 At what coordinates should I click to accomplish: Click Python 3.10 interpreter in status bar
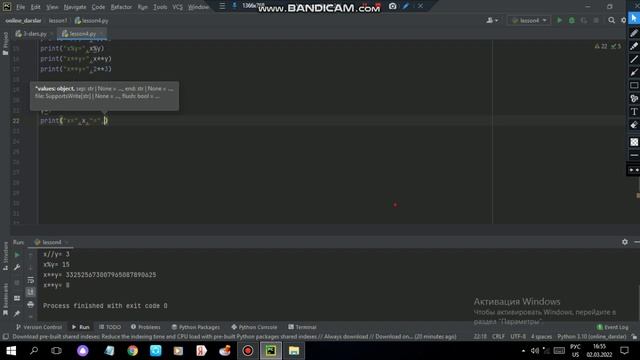pyautogui.click(x=591, y=337)
